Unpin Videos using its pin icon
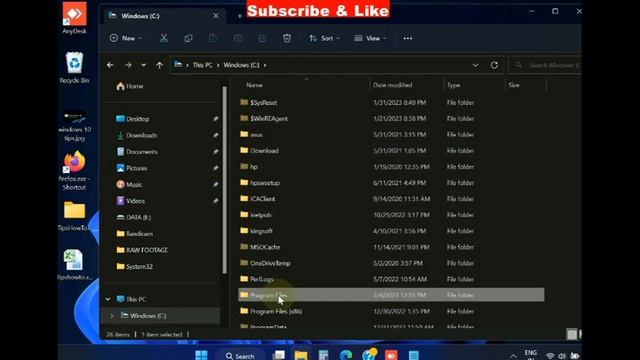 coord(215,201)
